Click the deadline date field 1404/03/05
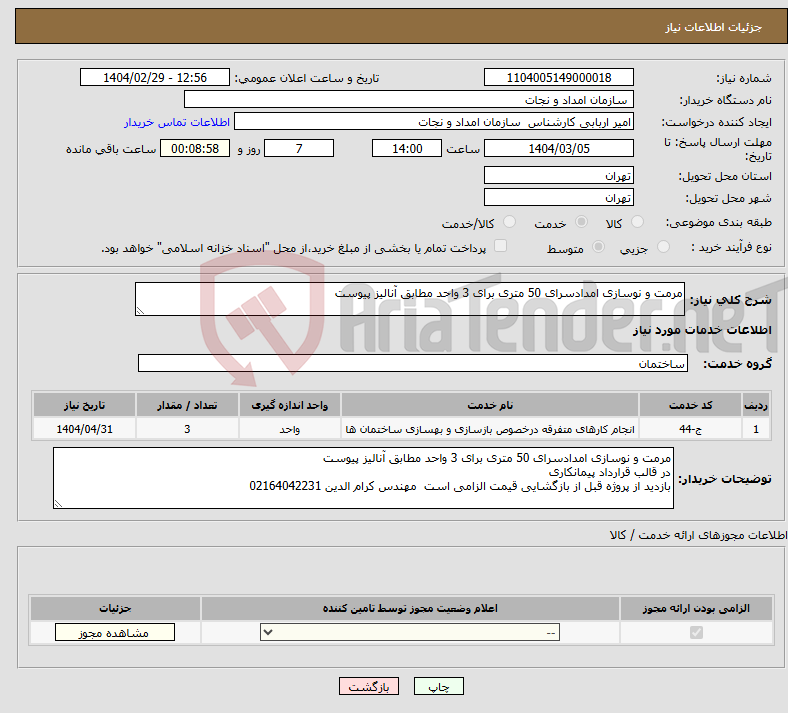Screen dimensions: 788x713 point(558,148)
